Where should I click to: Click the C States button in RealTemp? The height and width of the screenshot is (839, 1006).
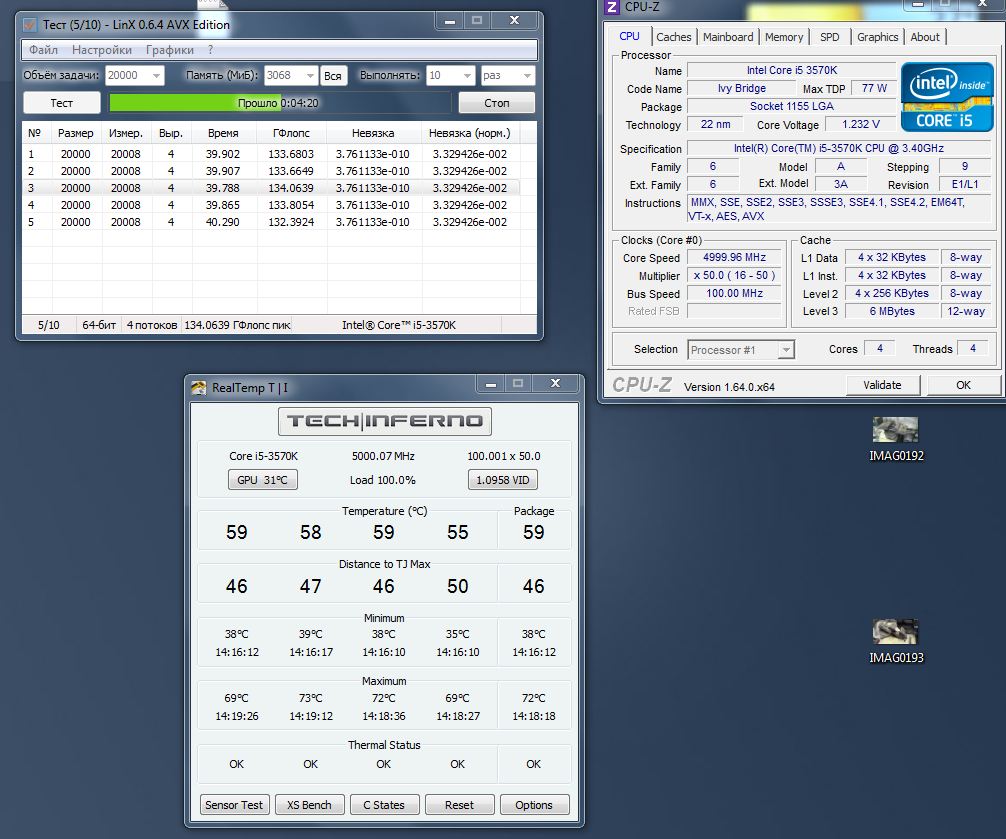384,805
